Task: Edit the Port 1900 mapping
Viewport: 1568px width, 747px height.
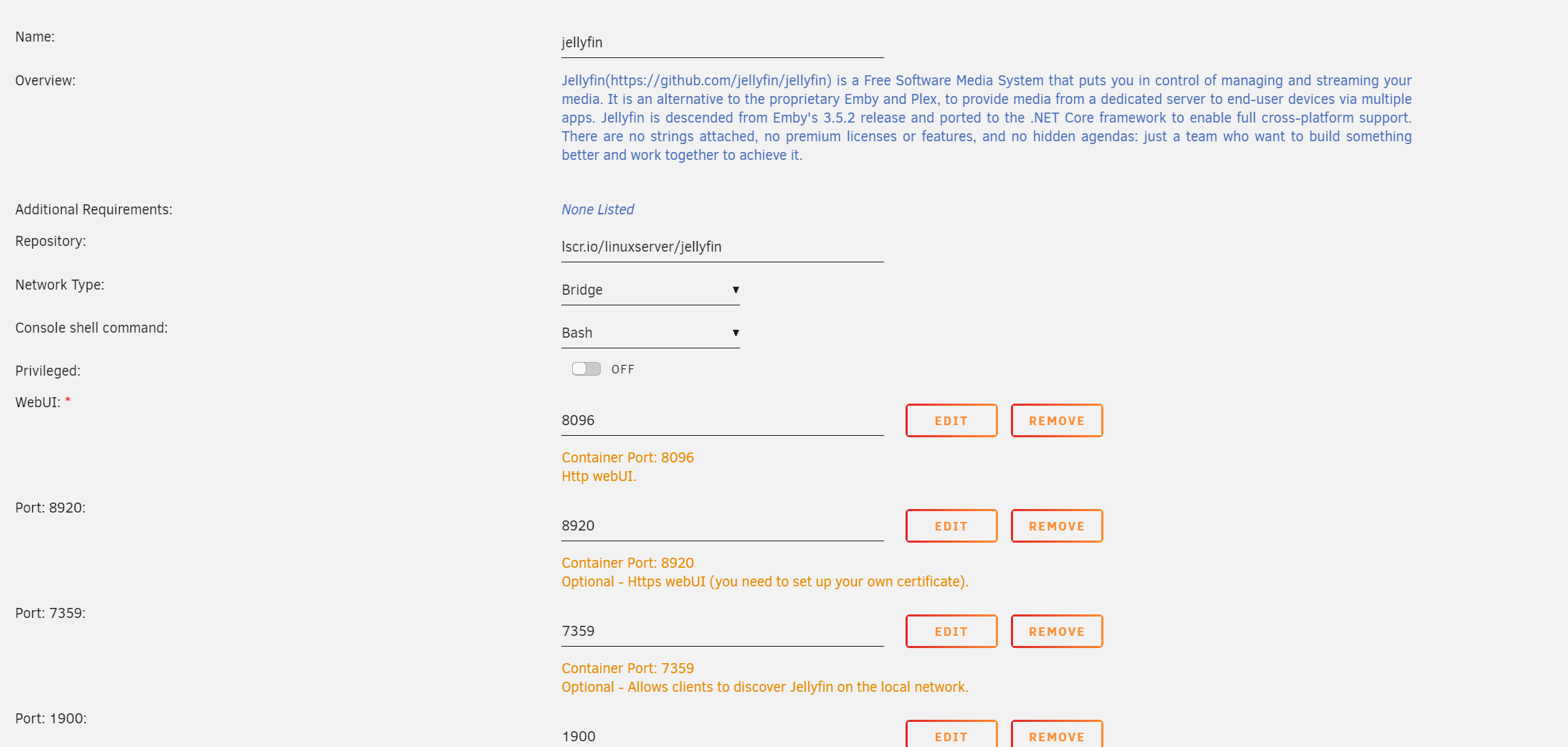Action: (951, 736)
